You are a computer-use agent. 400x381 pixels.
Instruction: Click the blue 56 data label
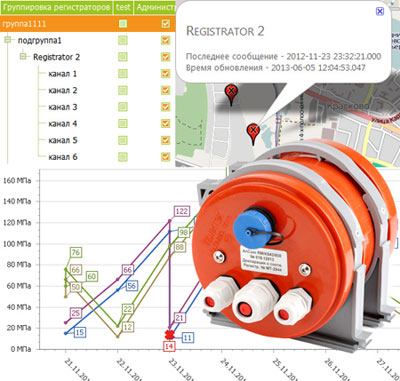point(132,286)
